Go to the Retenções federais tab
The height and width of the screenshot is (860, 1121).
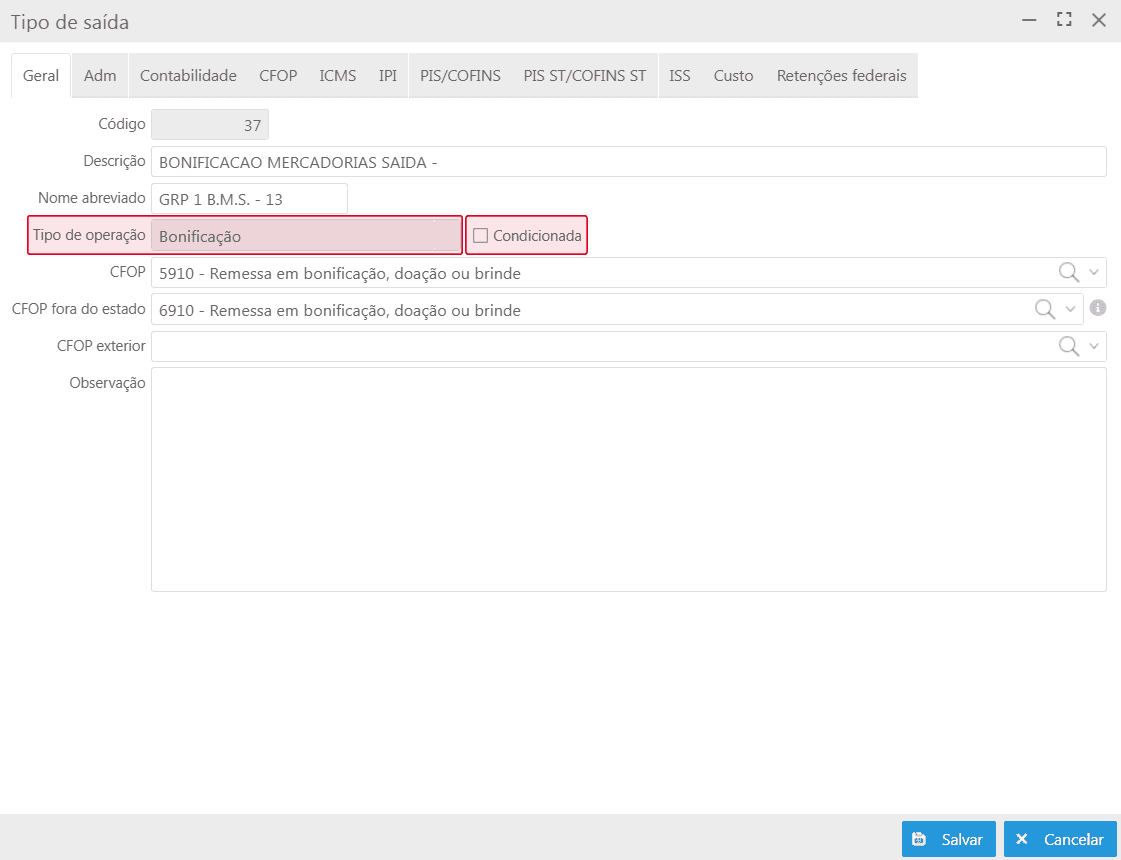point(841,76)
